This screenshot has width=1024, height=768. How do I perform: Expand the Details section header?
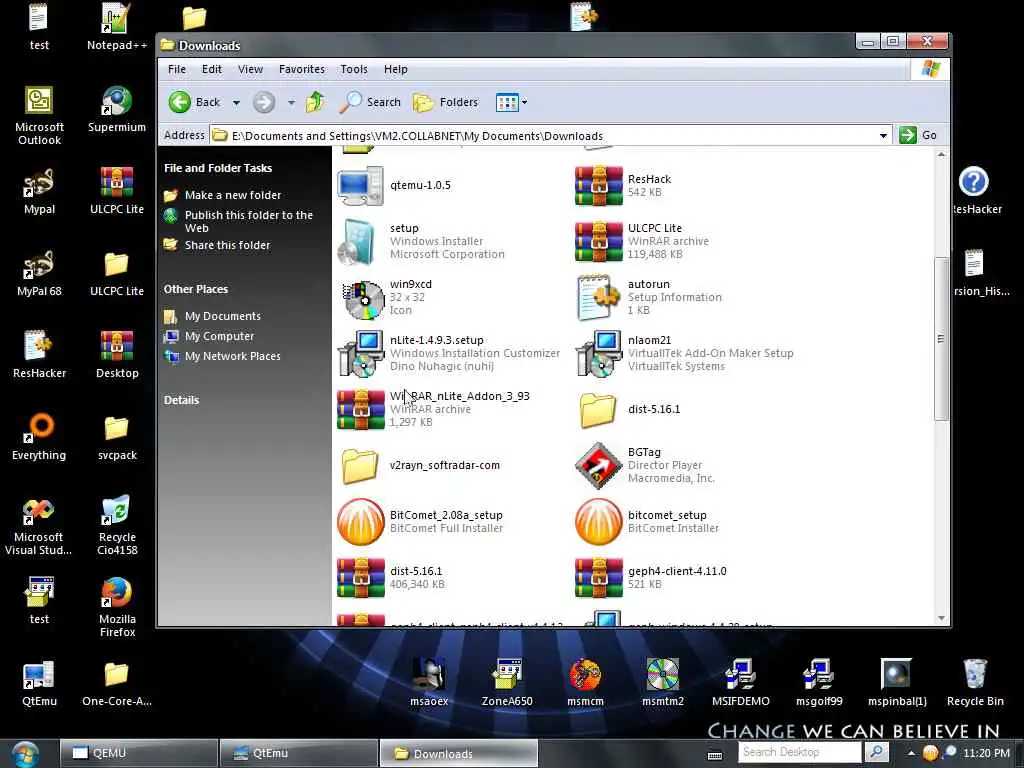tap(182, 400)
